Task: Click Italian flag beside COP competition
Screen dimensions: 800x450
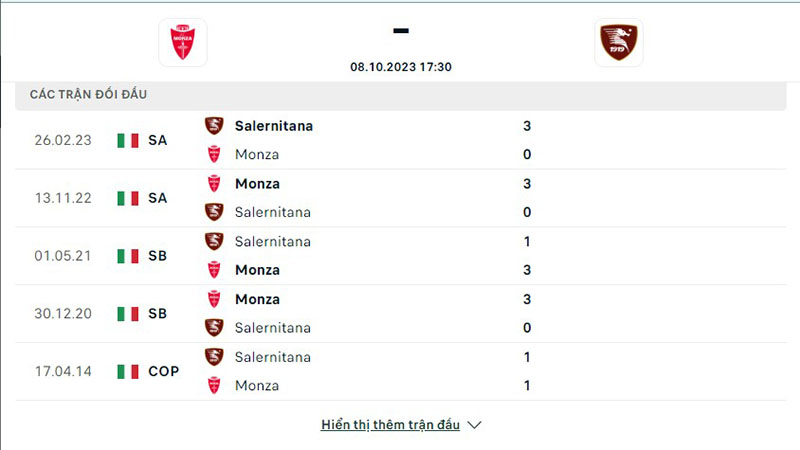Action: pos(128,371)
